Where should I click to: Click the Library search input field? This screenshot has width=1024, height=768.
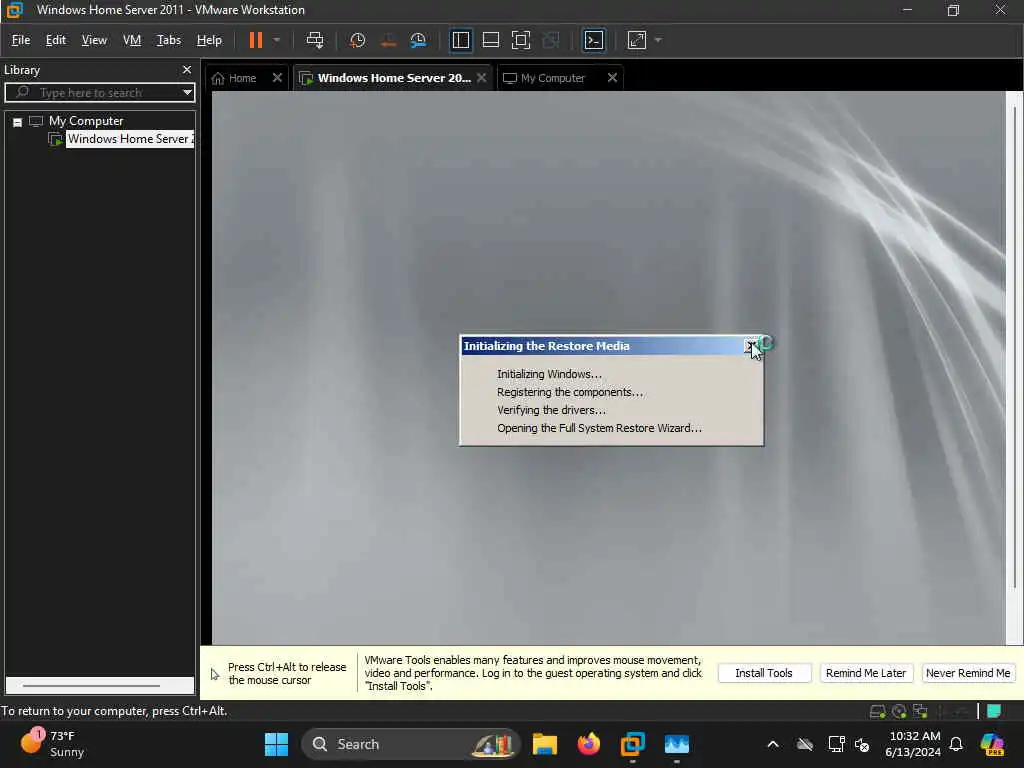pyautogui.click(x=98, y=93)
